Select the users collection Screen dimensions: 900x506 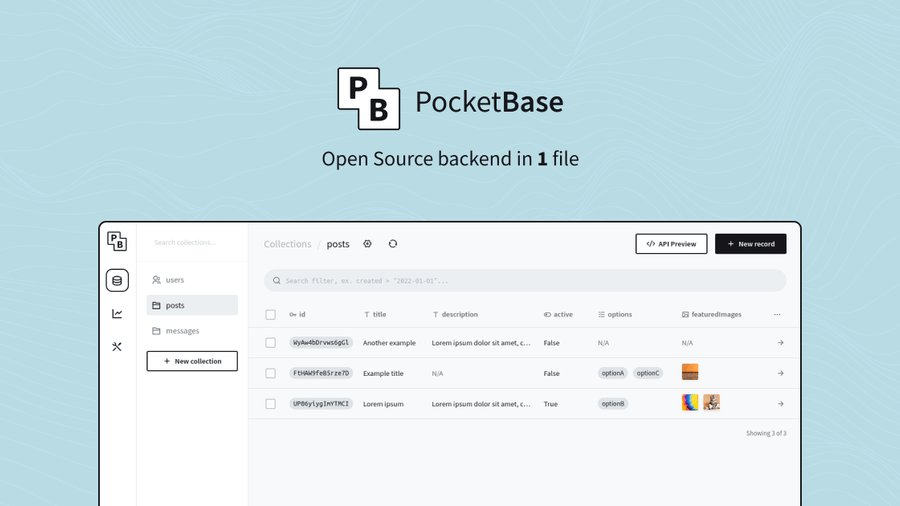point(175,280)
